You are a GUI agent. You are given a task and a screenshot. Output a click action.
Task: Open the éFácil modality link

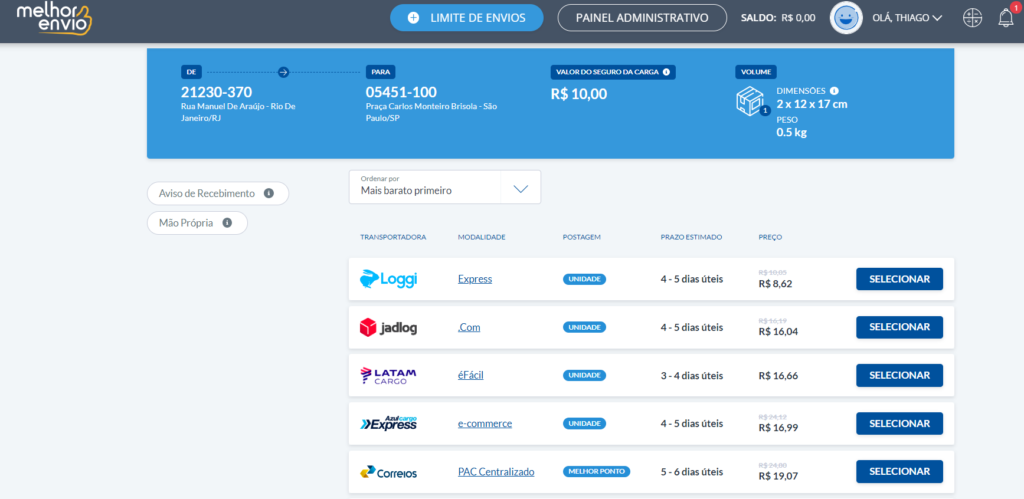coord(471,376)
